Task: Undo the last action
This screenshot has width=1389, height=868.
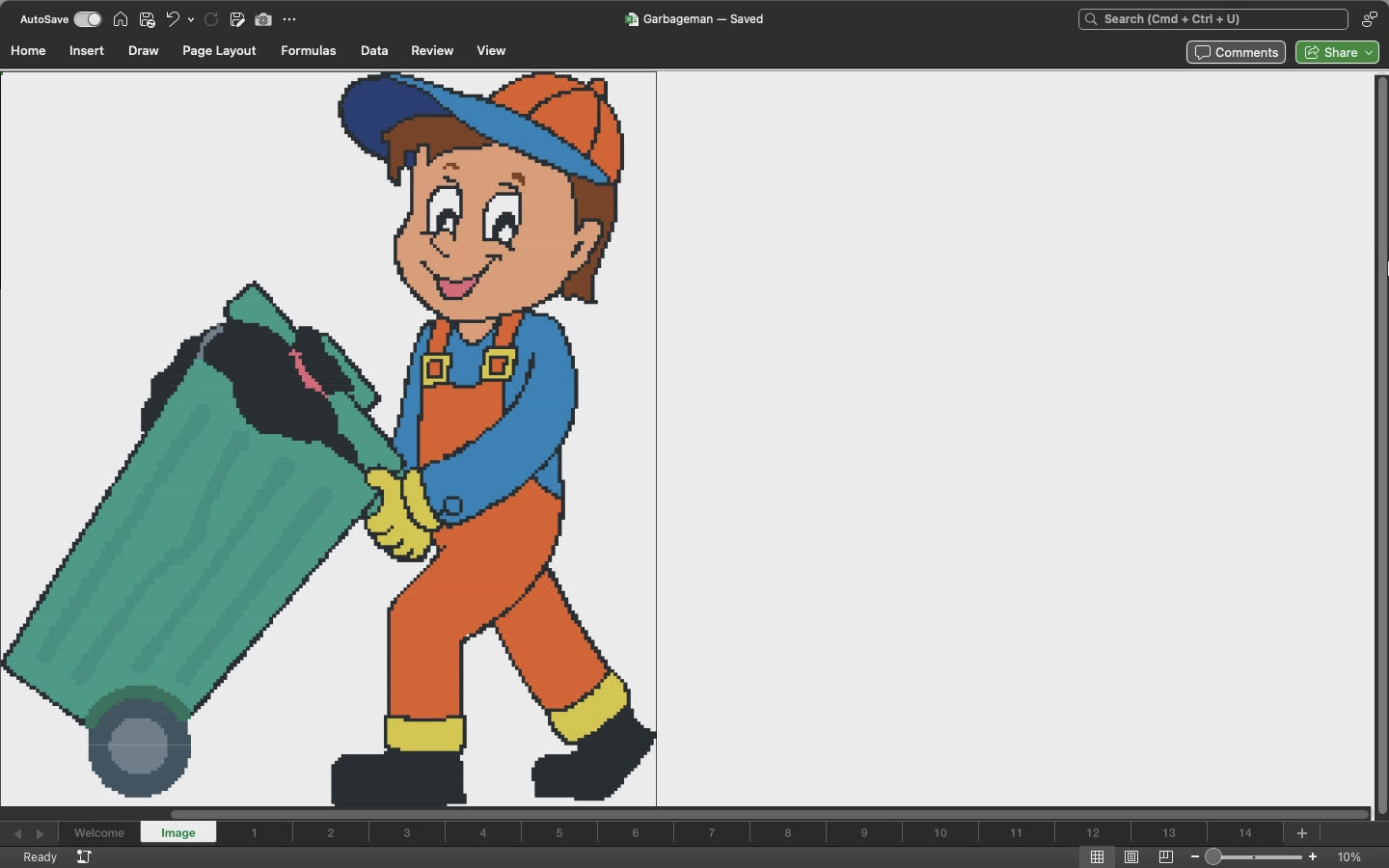Action: coord(172,18)
